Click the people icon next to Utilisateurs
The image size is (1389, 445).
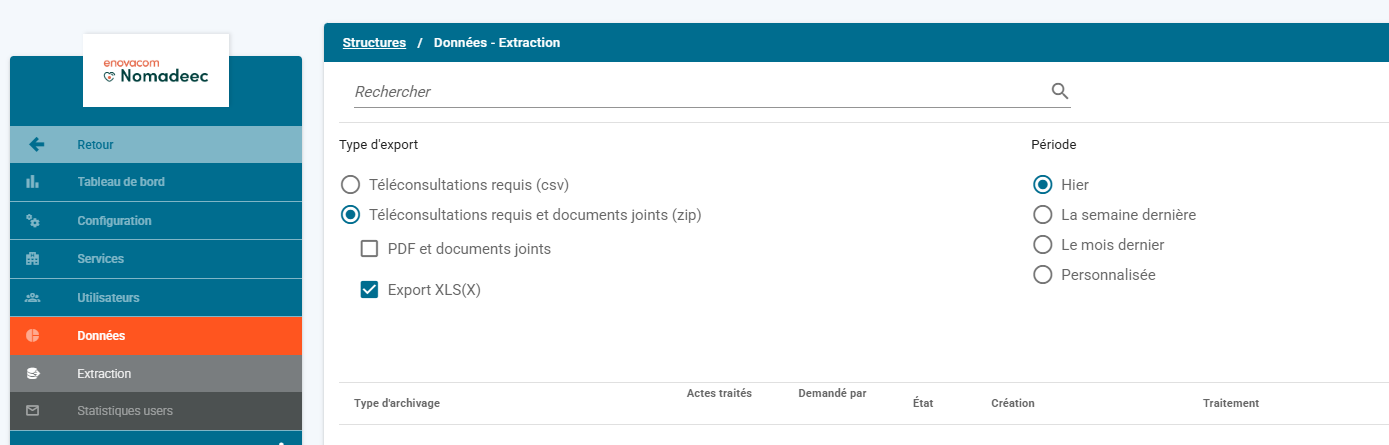32,298
